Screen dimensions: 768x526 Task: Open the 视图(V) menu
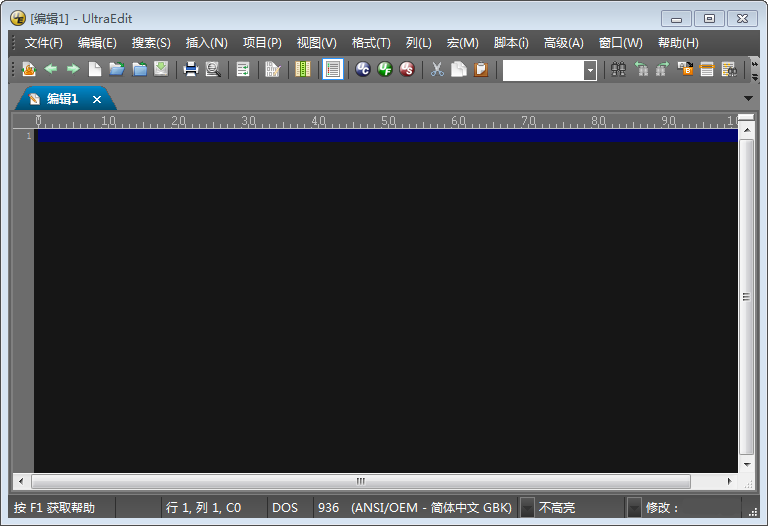point(316,43)
